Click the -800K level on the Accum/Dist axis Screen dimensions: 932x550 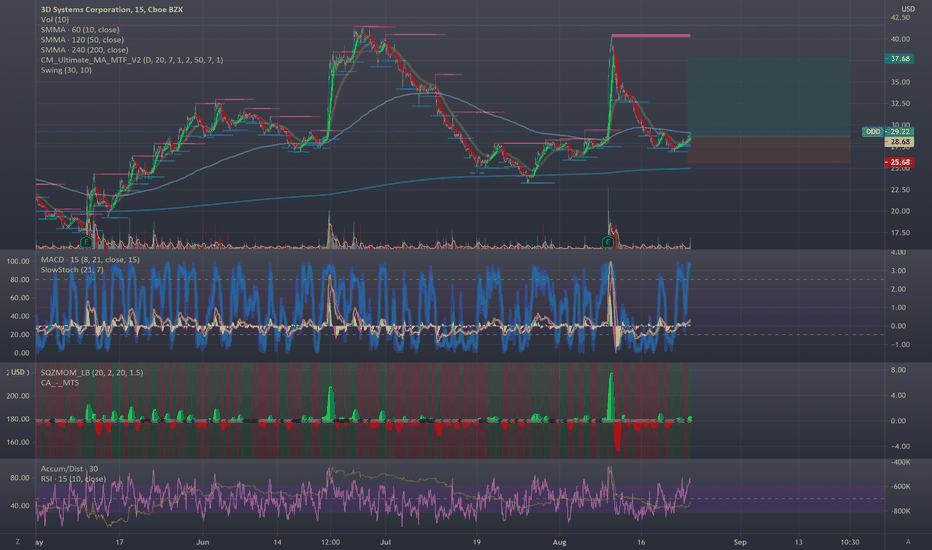tap(900, 511)
